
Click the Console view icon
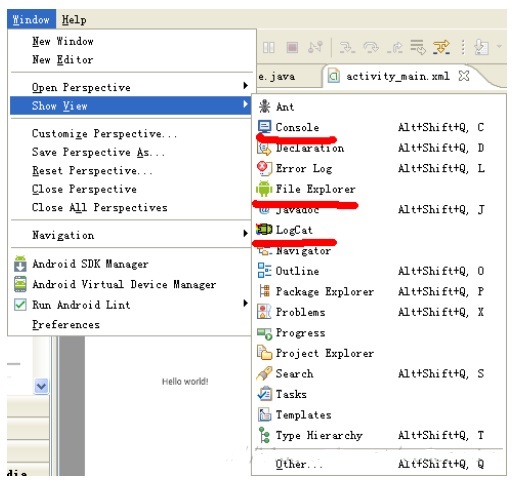pos(264,127)
